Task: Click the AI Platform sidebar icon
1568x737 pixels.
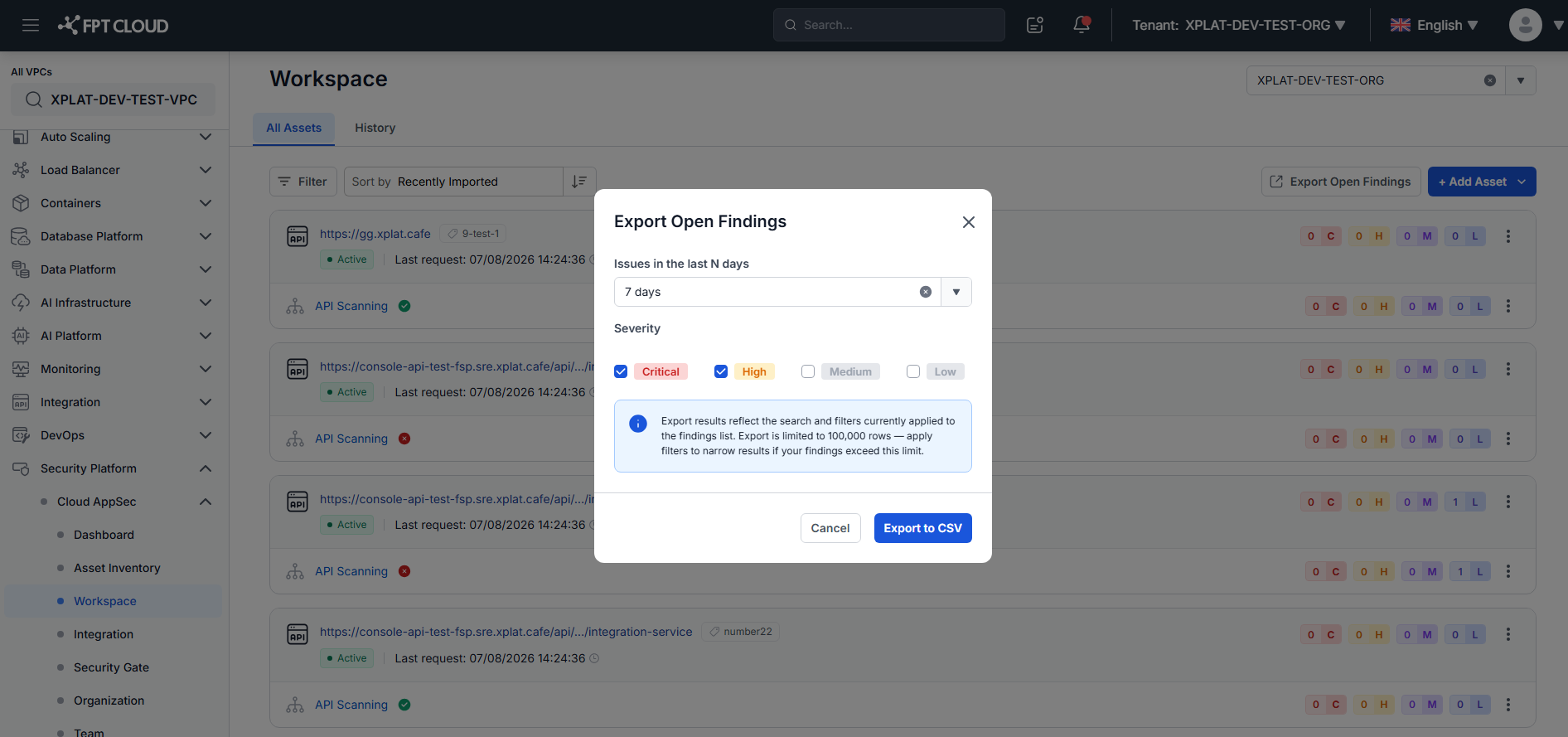Action: [21, 336]
